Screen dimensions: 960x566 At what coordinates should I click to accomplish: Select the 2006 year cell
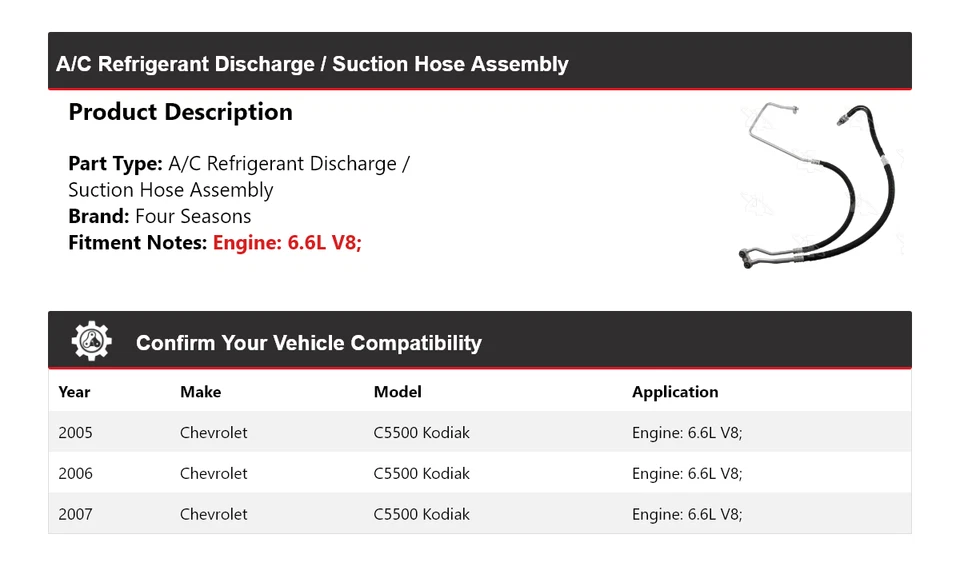(x=75, y=473)
